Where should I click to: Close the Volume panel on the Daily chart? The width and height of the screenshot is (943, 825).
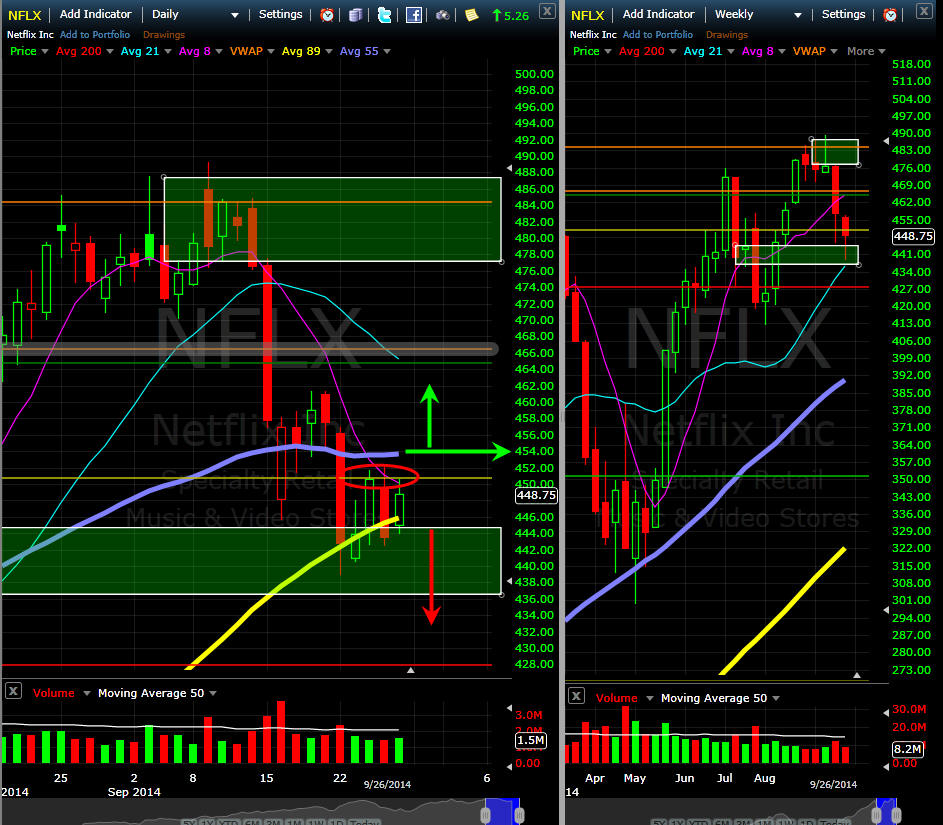pos(13,691)
